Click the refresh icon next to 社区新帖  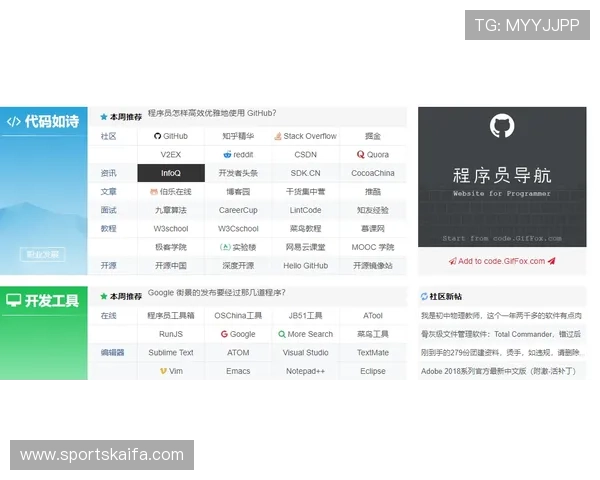pos(424,296)
